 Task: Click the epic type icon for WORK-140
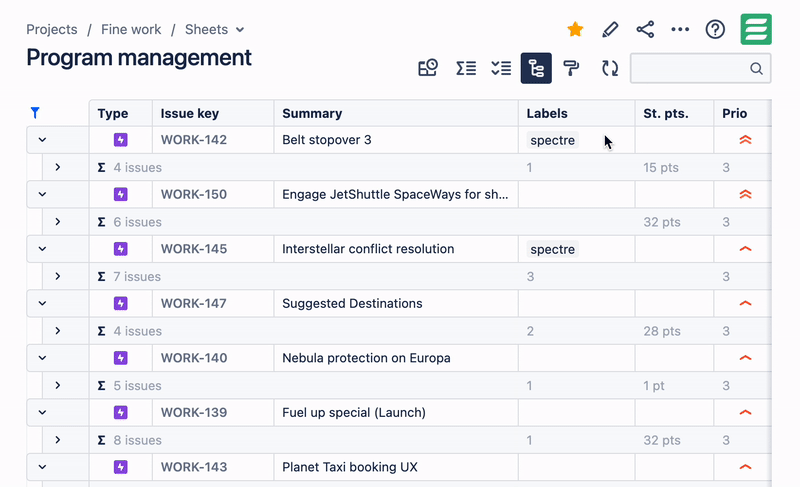[120, 358]
